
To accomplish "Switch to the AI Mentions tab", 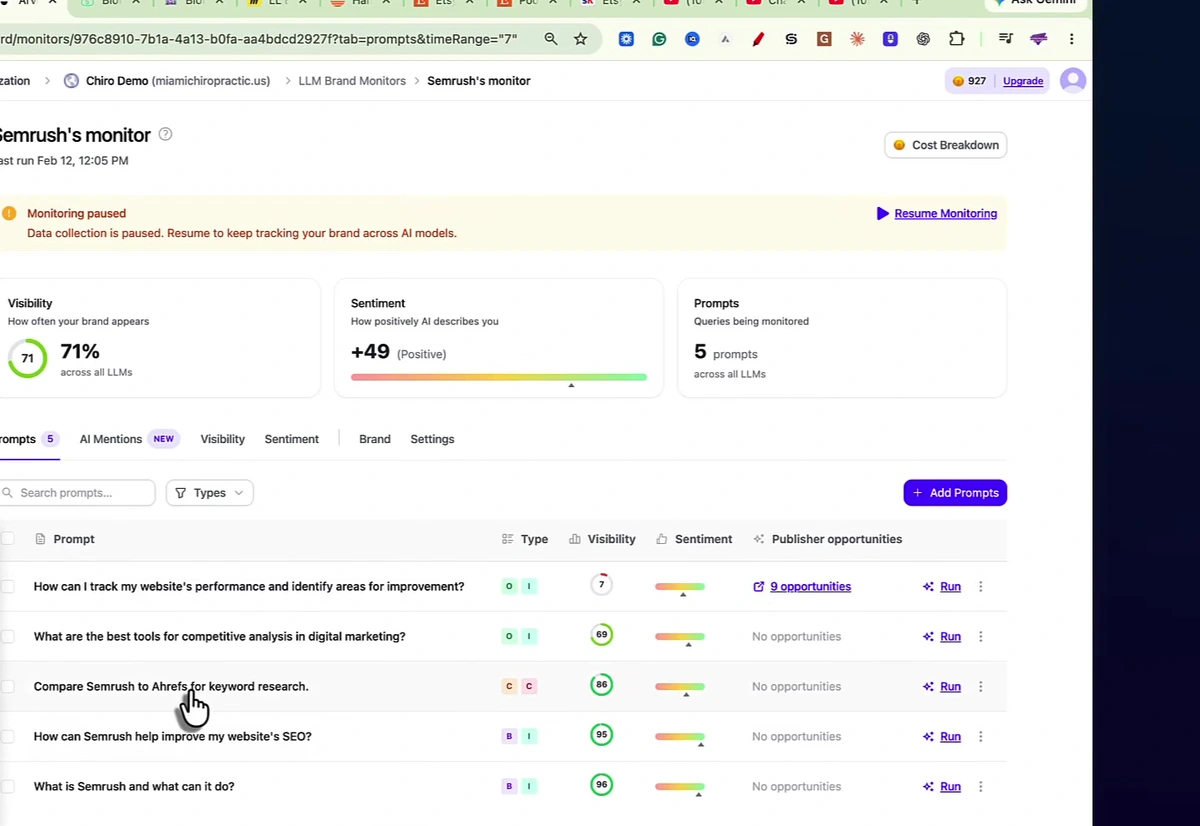I will pos(129,439).
